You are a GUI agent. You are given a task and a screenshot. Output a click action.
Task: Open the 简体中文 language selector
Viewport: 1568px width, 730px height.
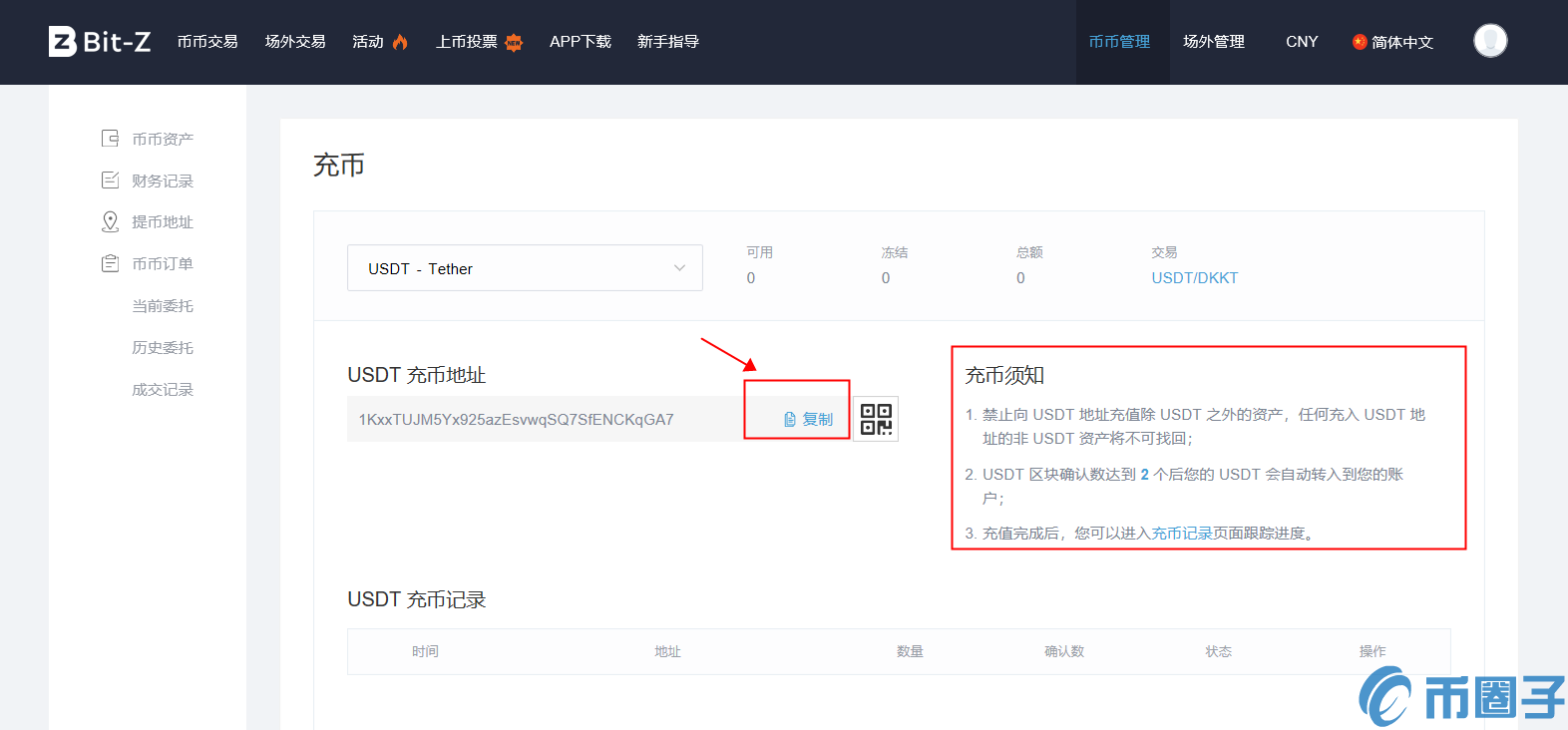point(1392,42)
